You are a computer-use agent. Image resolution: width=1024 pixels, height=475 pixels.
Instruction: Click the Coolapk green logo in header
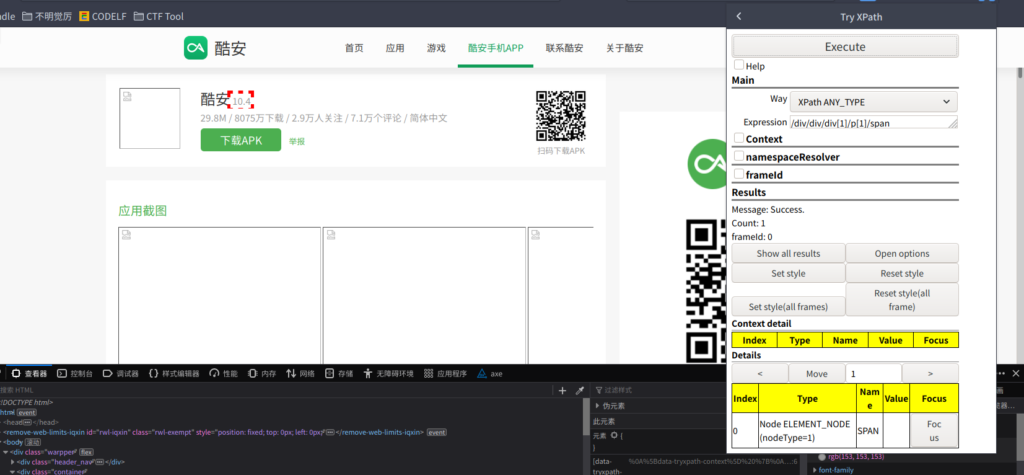[195, 48]
